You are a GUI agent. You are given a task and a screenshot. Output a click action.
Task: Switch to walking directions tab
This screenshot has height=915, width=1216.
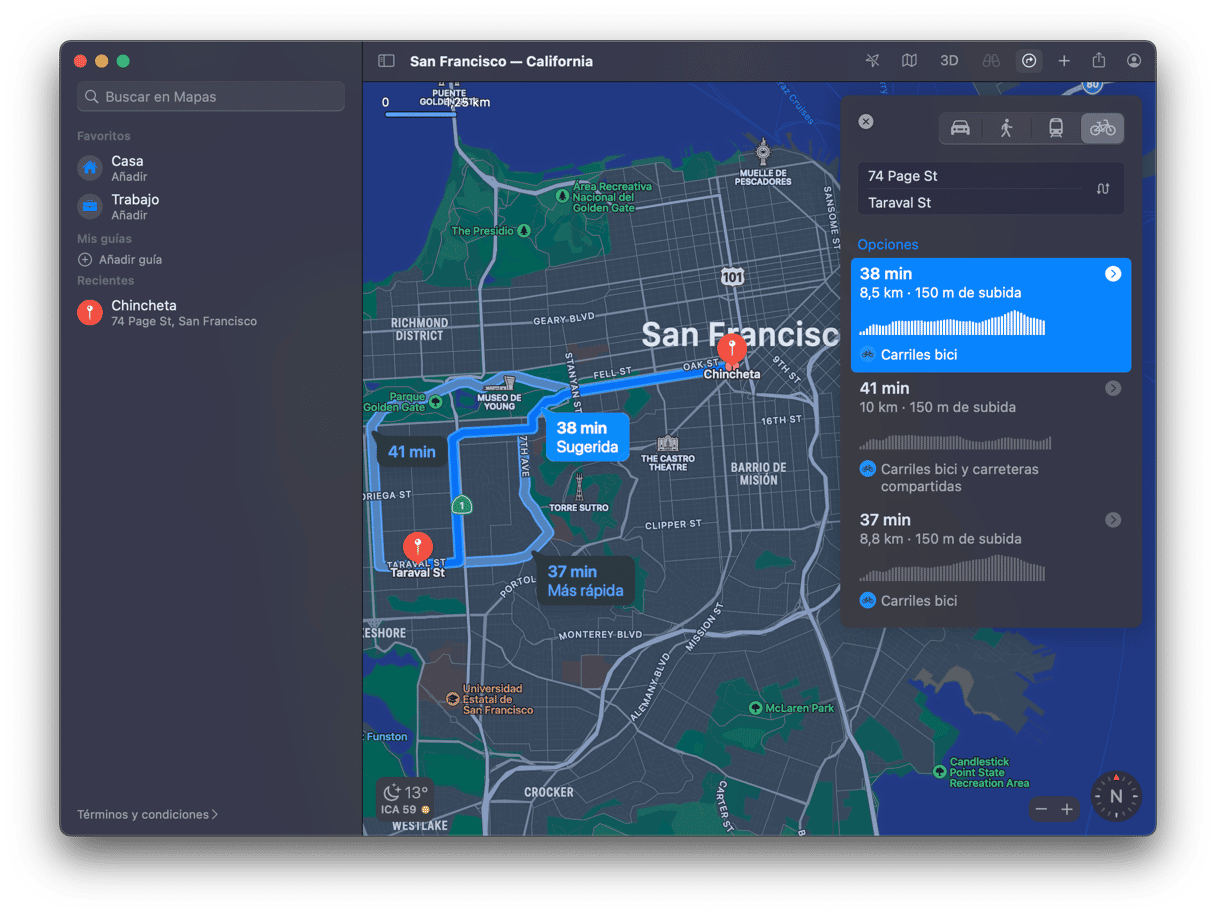(1007, 128)
